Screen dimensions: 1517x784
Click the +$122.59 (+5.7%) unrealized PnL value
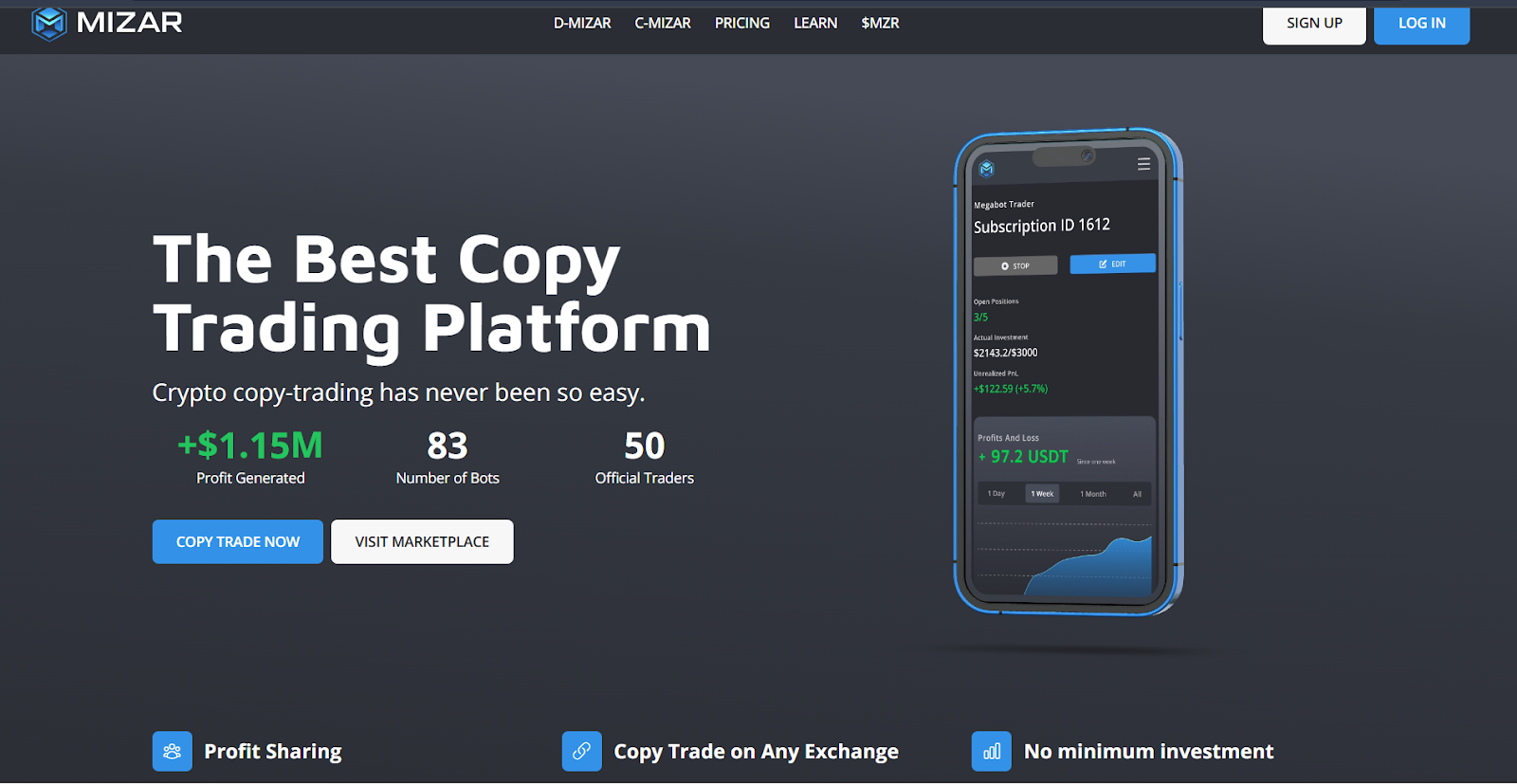(1010, 389)
